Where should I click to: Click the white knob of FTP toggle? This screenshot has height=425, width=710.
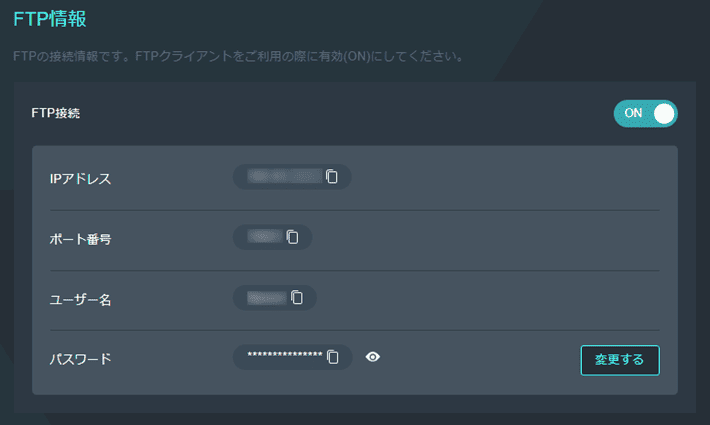(x=664, y=114)
